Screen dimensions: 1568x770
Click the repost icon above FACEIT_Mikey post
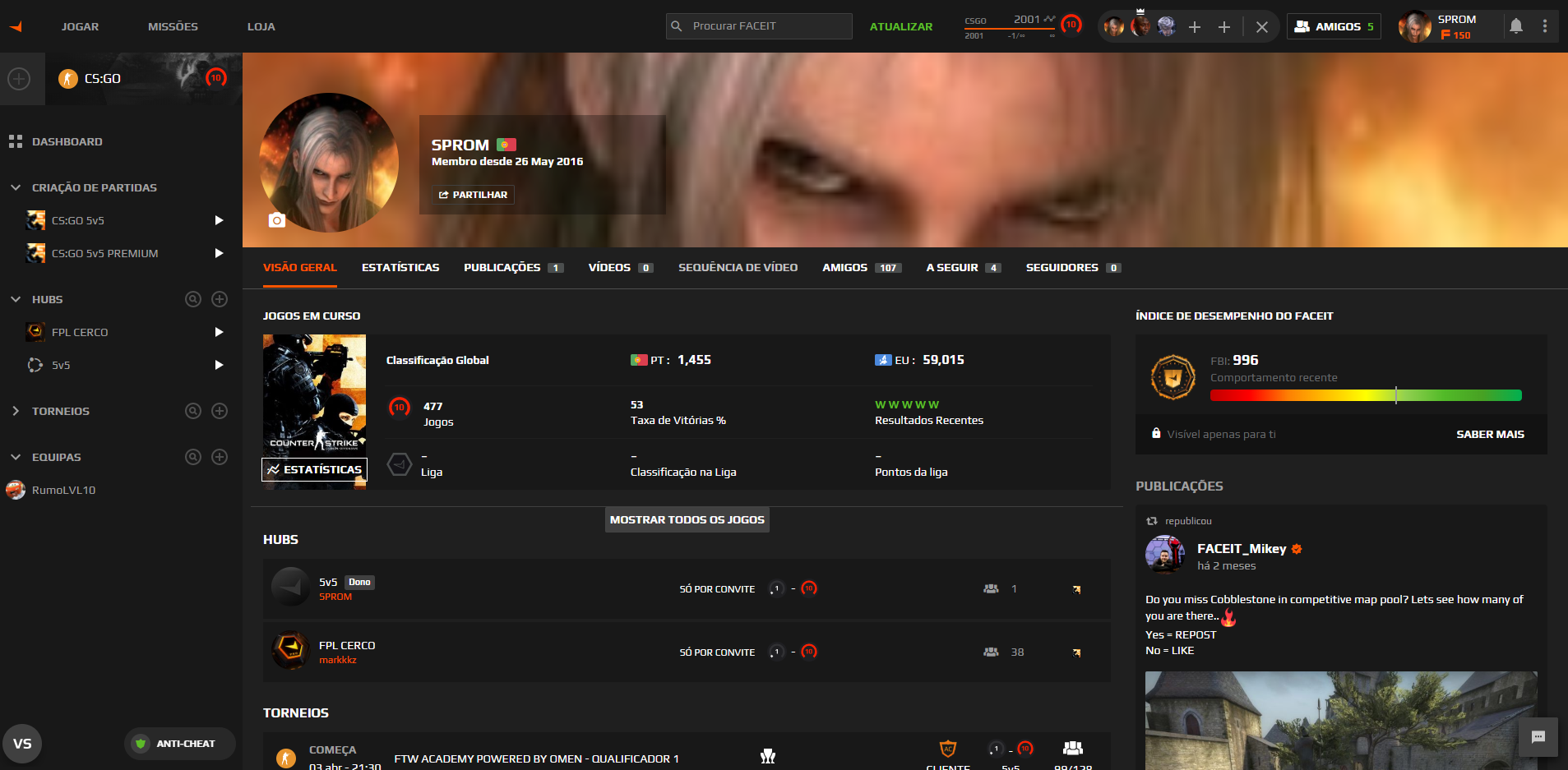pos(1152,521)
